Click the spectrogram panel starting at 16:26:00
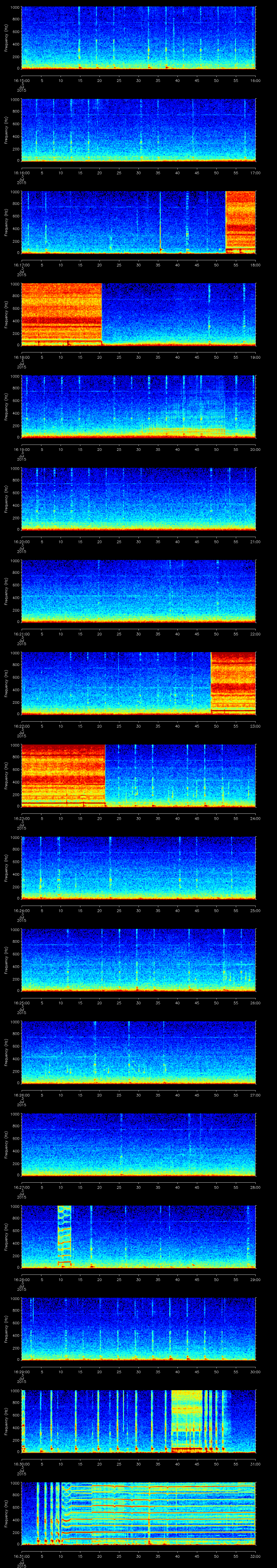 tap(138, 1052)
